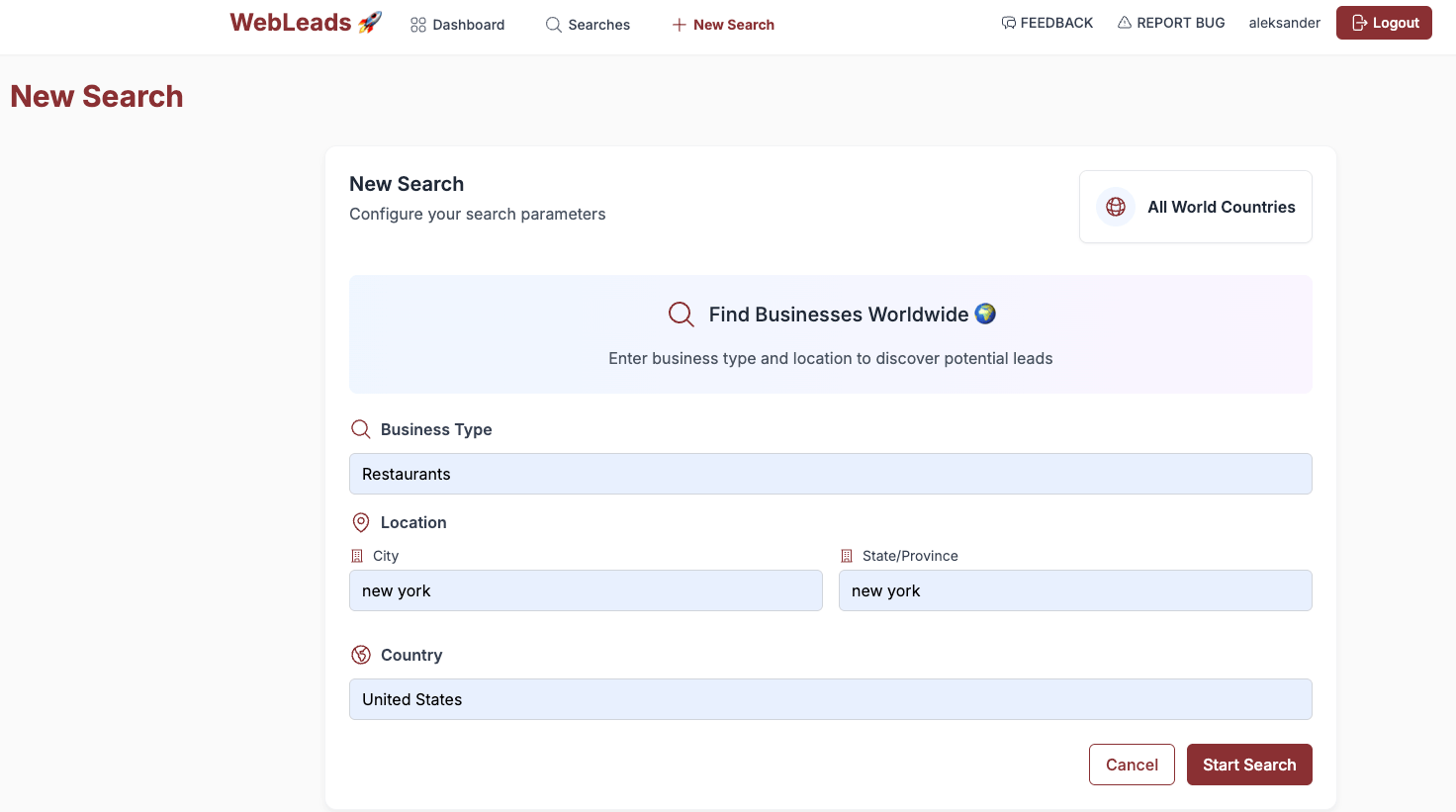
Task: Click the building icon next to State/Province label
Action: 847,556
